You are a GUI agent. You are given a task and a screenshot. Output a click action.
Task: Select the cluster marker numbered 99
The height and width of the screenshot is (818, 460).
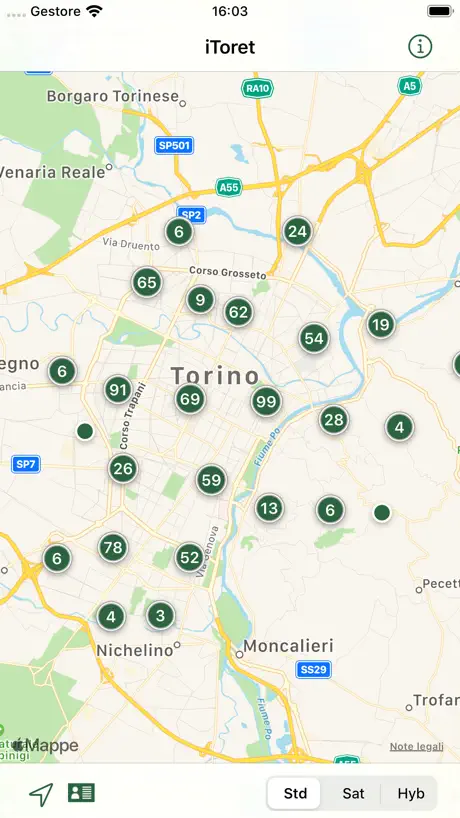pyautogui.click(x=267, y=401)
